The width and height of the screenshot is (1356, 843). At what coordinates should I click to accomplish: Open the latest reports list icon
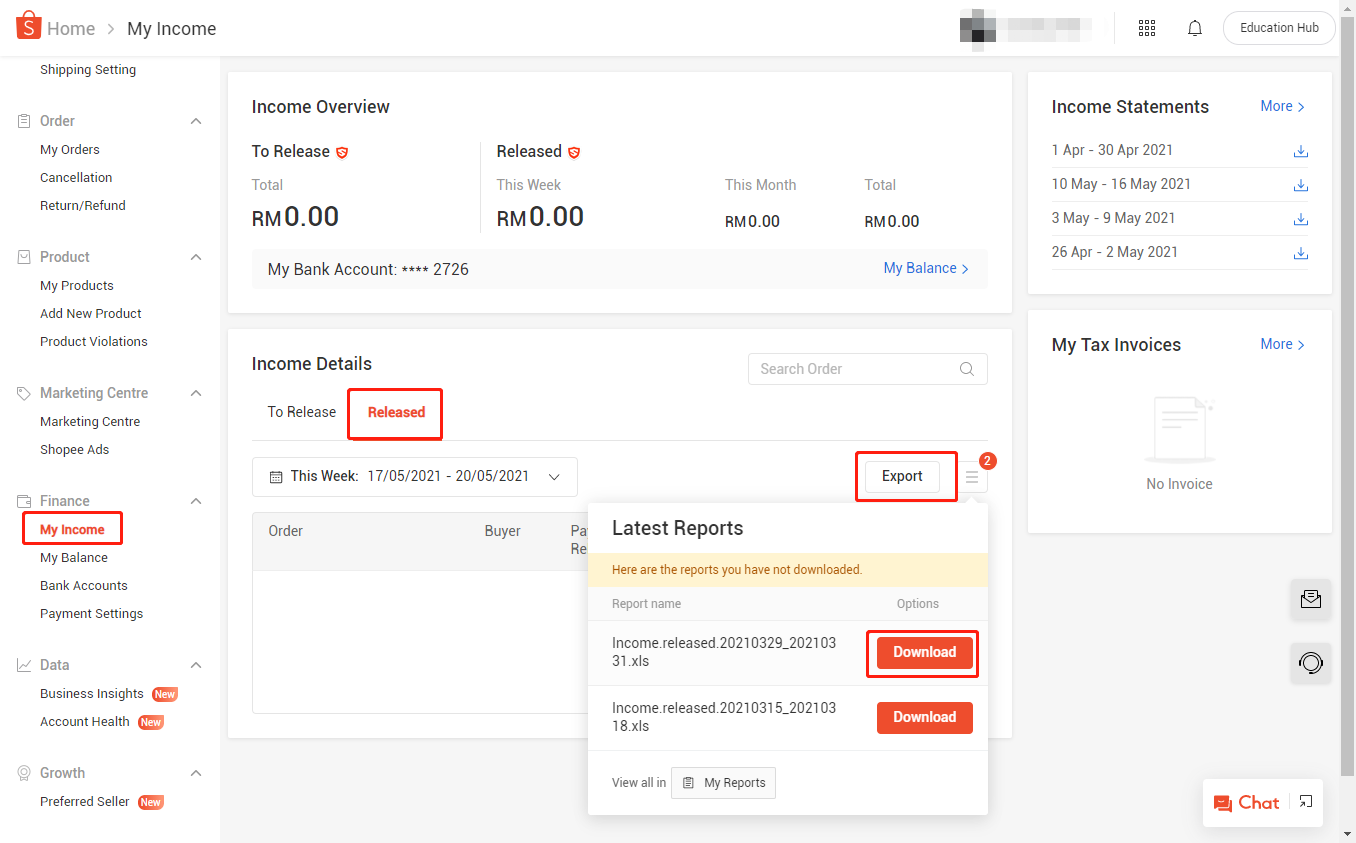[972, 477]
